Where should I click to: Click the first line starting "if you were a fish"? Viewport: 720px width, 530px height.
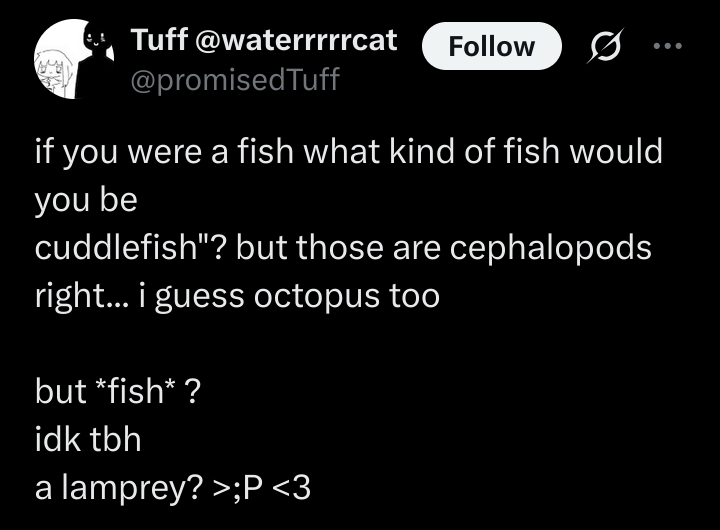(x=349, y=152)
